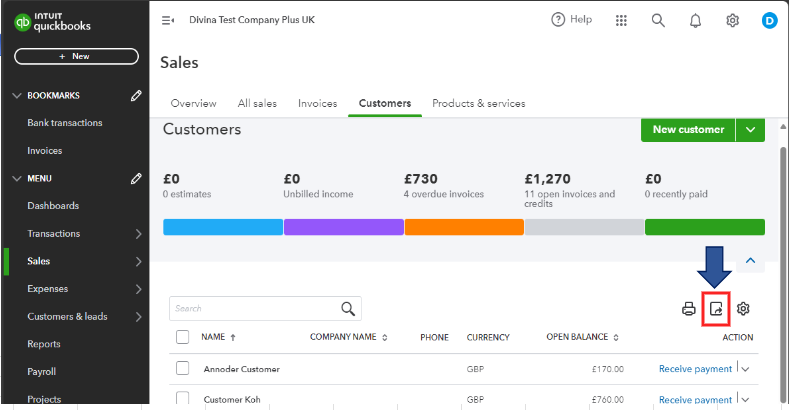
Task: Edit bookmarks with the pencil icon
Action: [136, 96]
